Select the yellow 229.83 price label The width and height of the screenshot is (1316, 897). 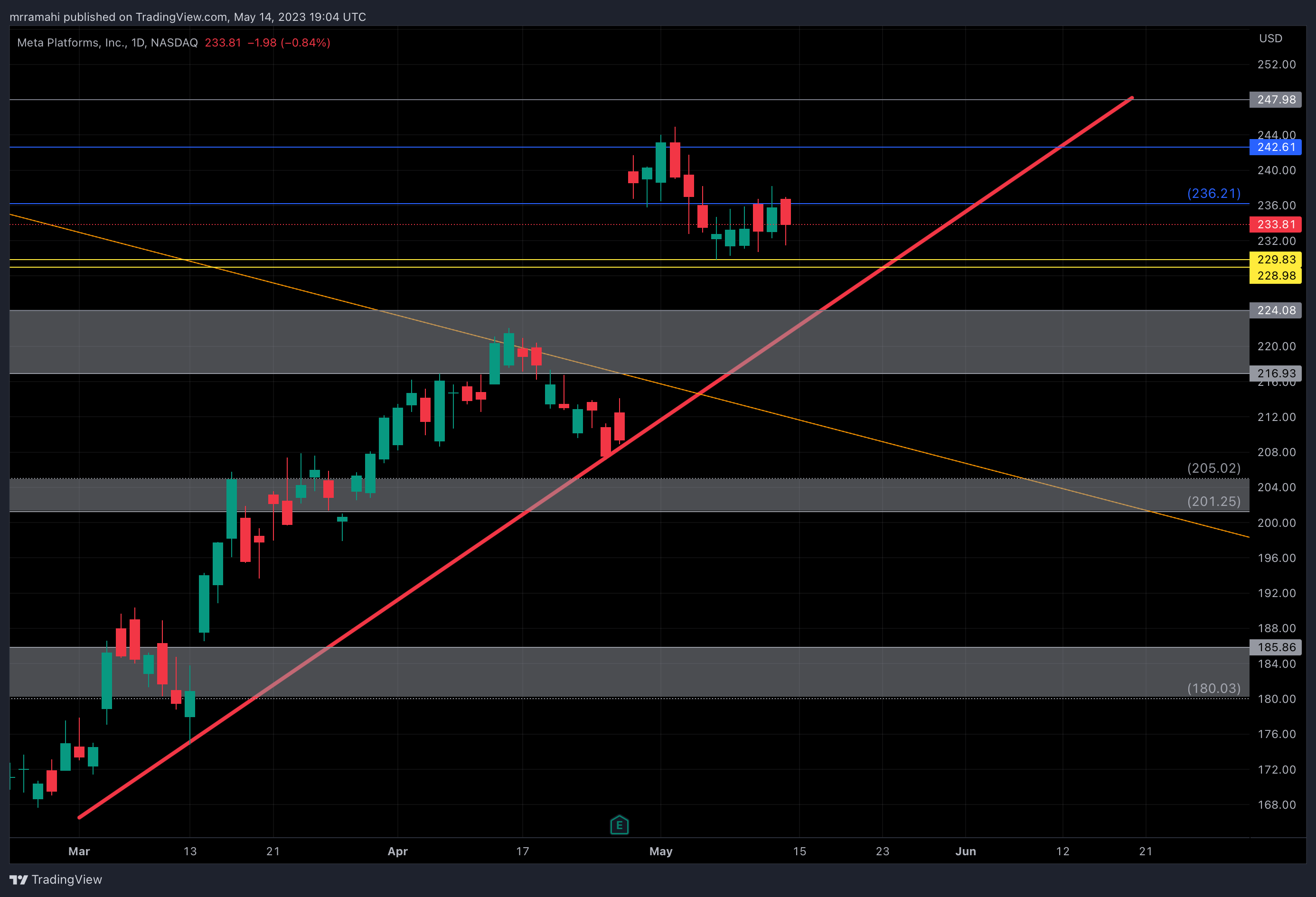1275,260
